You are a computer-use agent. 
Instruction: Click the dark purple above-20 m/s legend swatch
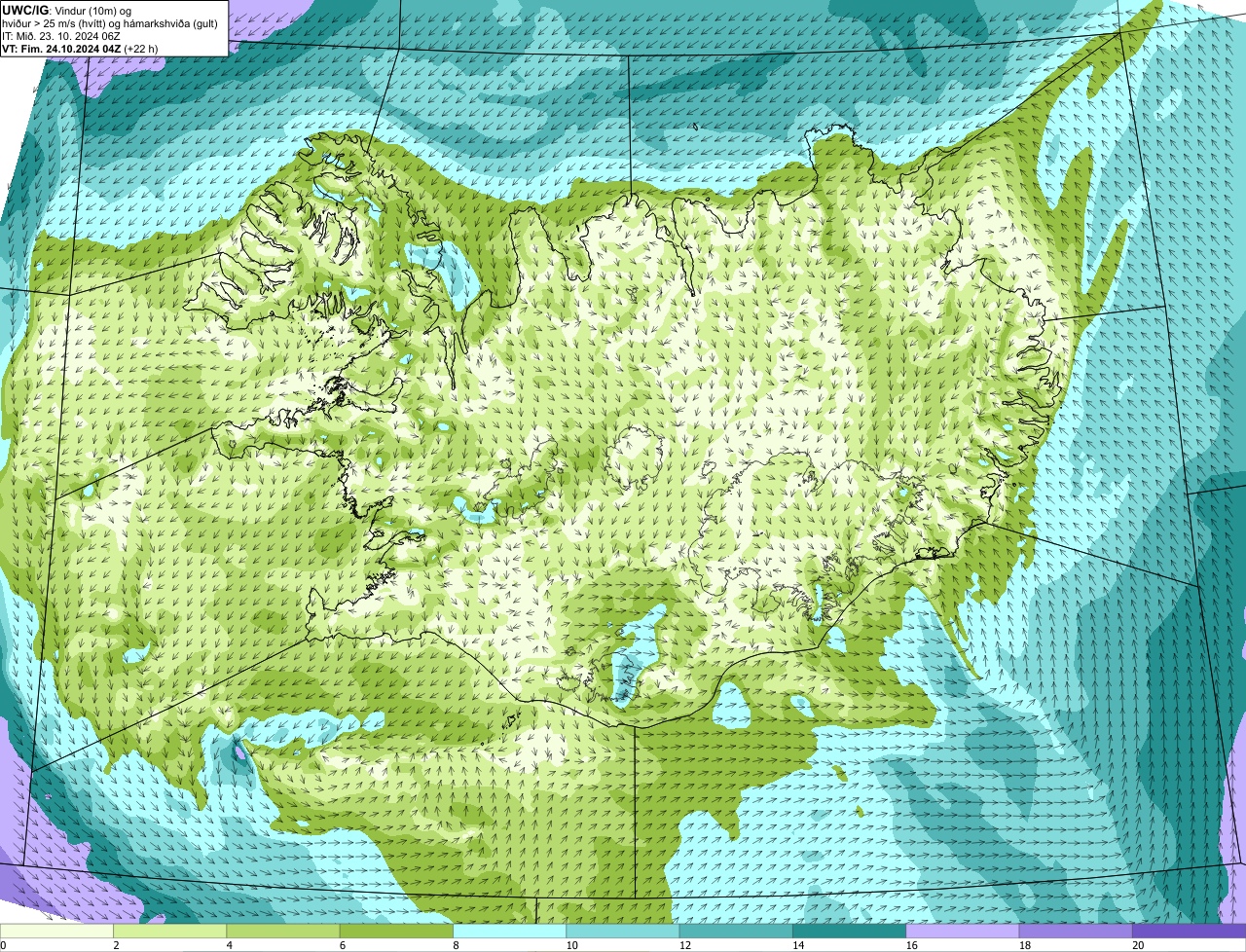tap(1189, 931)
